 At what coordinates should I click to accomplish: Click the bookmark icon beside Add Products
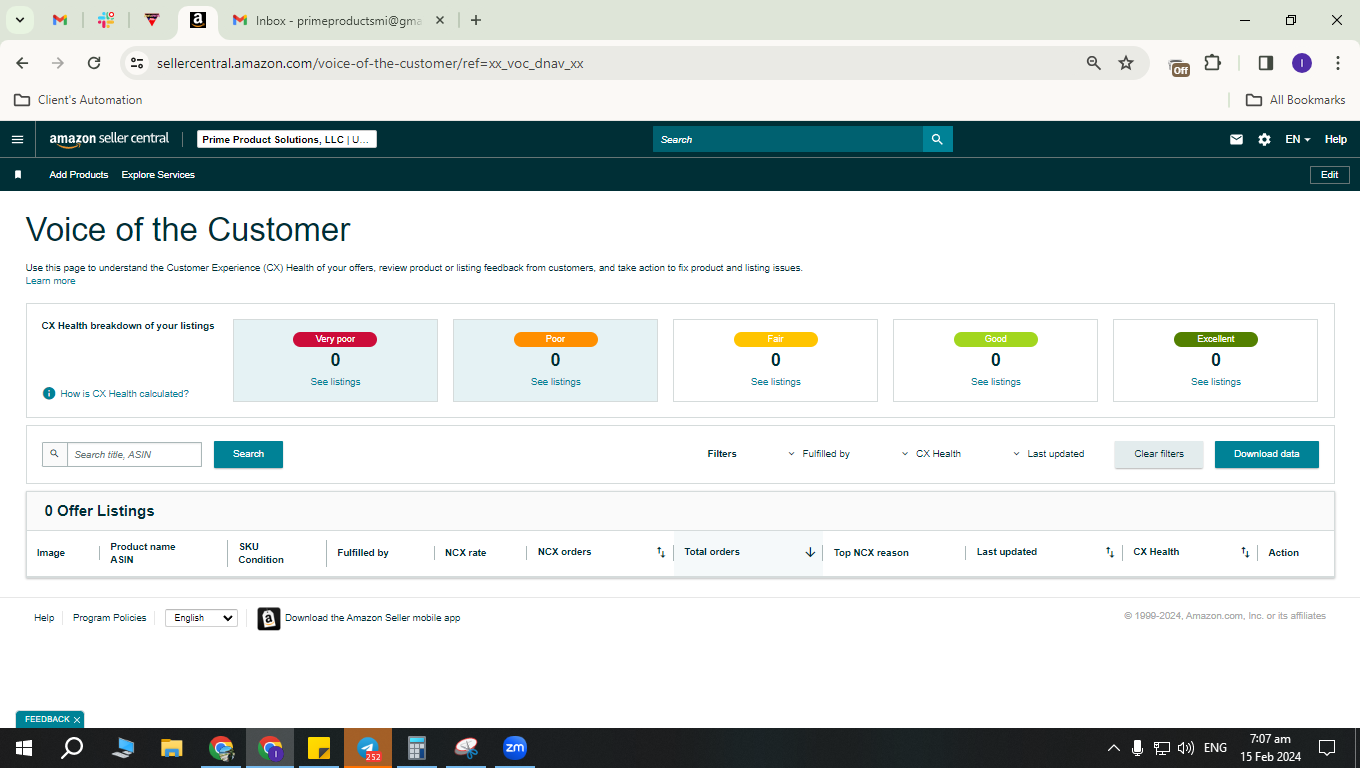click(x=18, y=175)
